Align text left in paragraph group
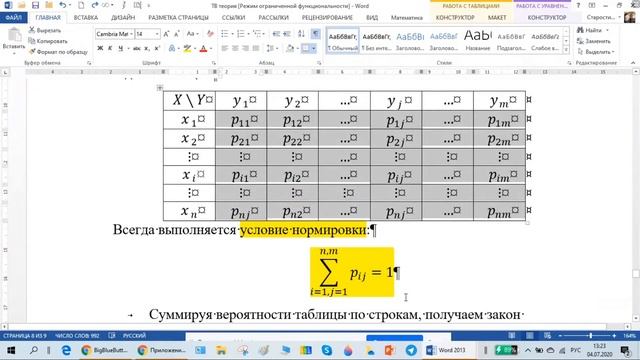The image size is (640, 360). [x=224, y=49]
